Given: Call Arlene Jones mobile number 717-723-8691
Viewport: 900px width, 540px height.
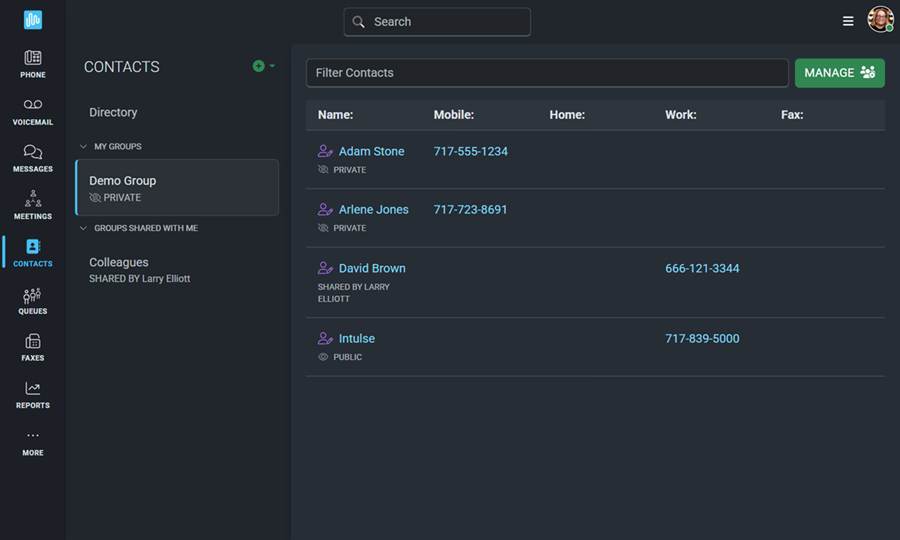Looking at the screenshot, I should pyautogui.click(x=470, y=210).
